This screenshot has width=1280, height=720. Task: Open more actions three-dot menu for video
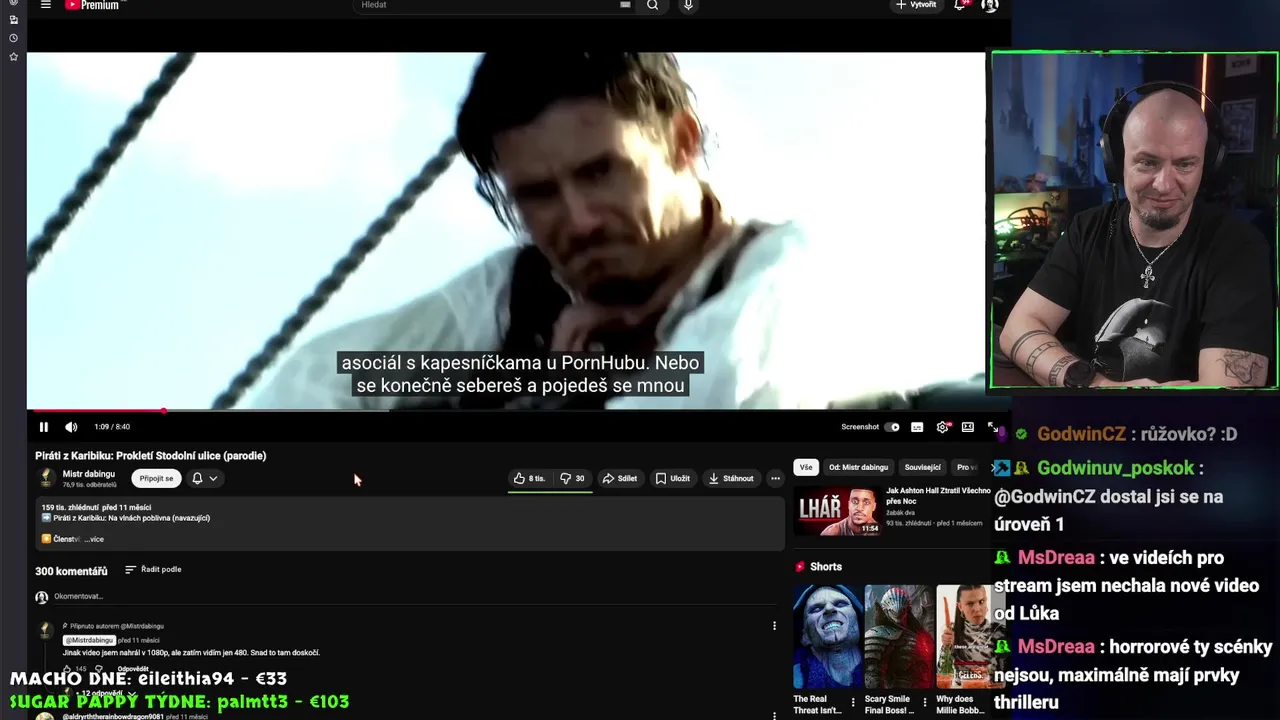[775, 478]
